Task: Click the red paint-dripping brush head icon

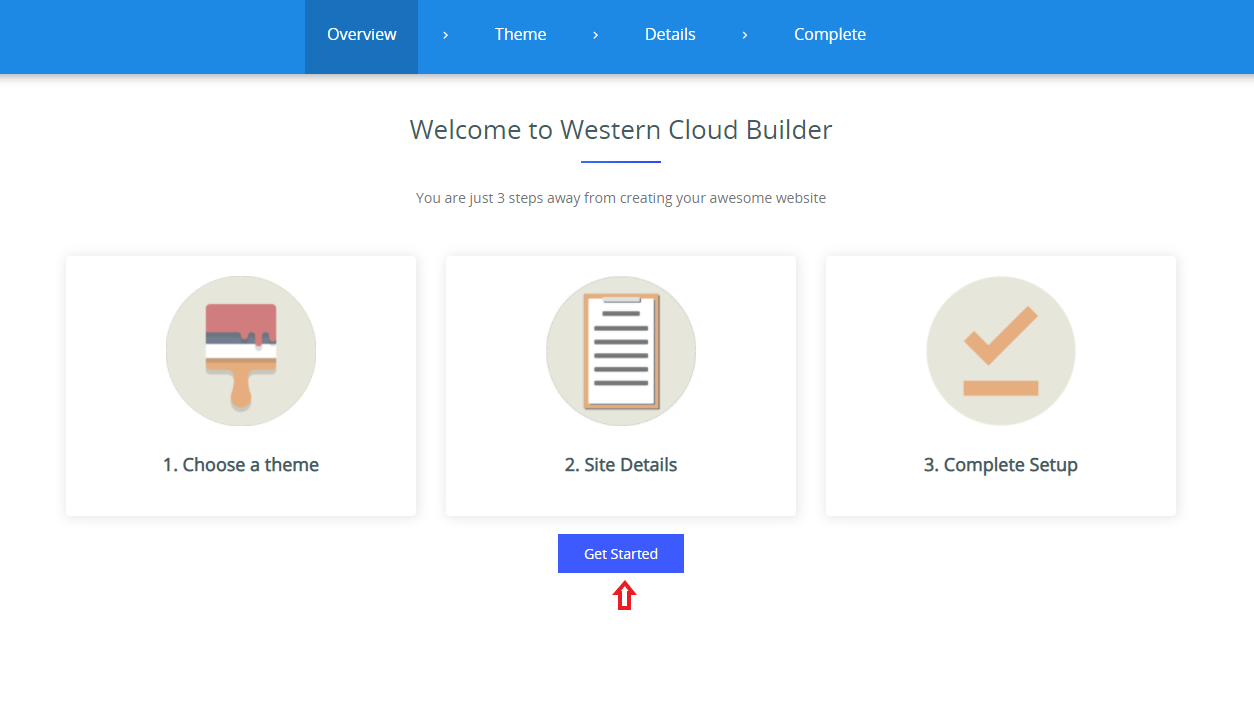Action: 241,324
